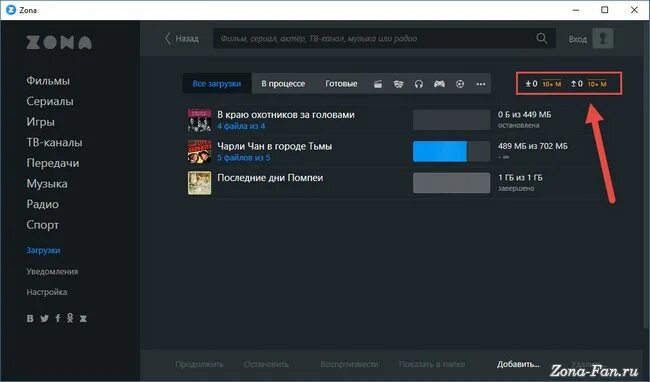Viewport: 650px width, 382px height.
Task: Click the 4 файла из 4 link
Action: point(241,126)
